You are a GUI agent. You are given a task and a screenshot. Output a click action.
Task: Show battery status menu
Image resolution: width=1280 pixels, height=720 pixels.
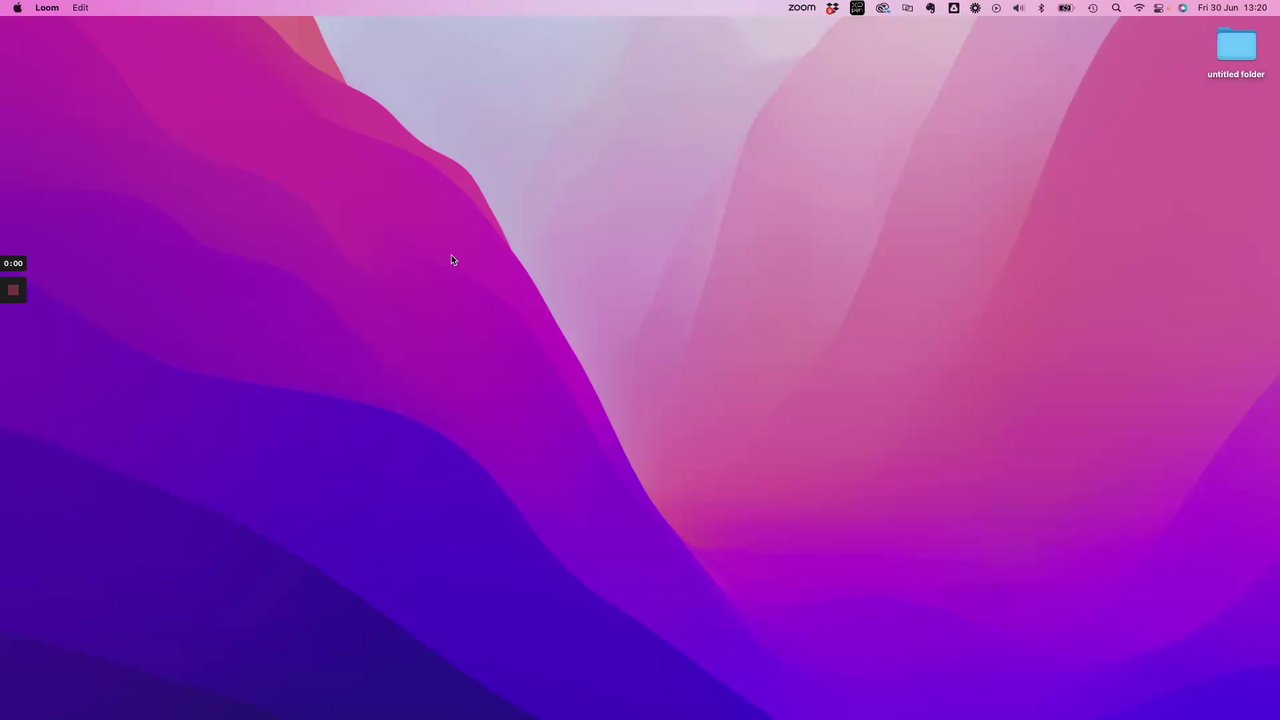coord(1066,8)
